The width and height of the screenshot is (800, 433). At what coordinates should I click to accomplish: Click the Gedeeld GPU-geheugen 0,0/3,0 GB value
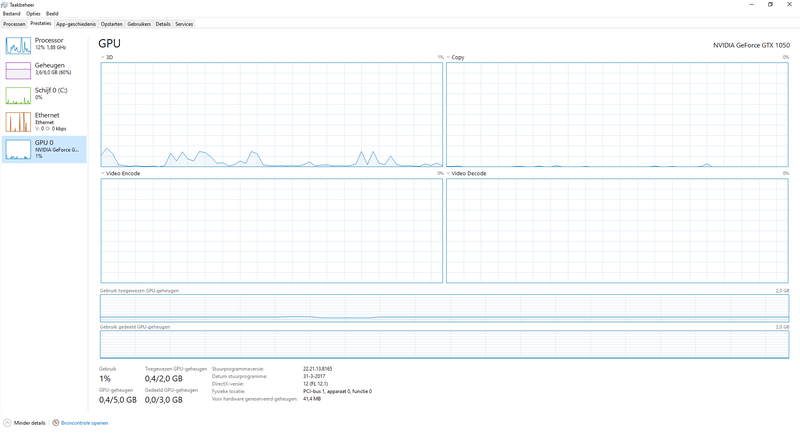coord(163,400)
